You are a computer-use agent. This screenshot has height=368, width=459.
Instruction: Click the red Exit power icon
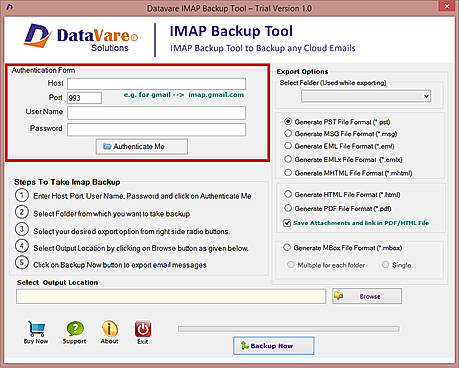(143, 329)
